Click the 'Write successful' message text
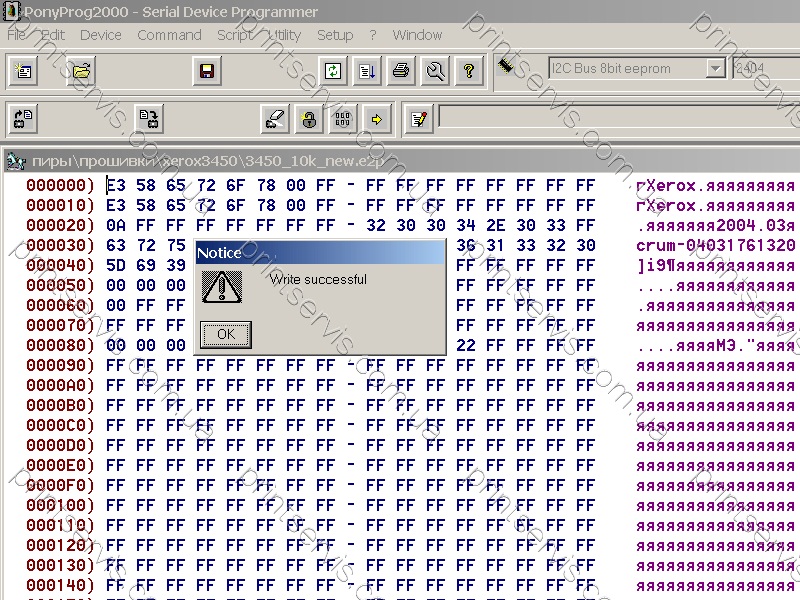 [318, 280]
